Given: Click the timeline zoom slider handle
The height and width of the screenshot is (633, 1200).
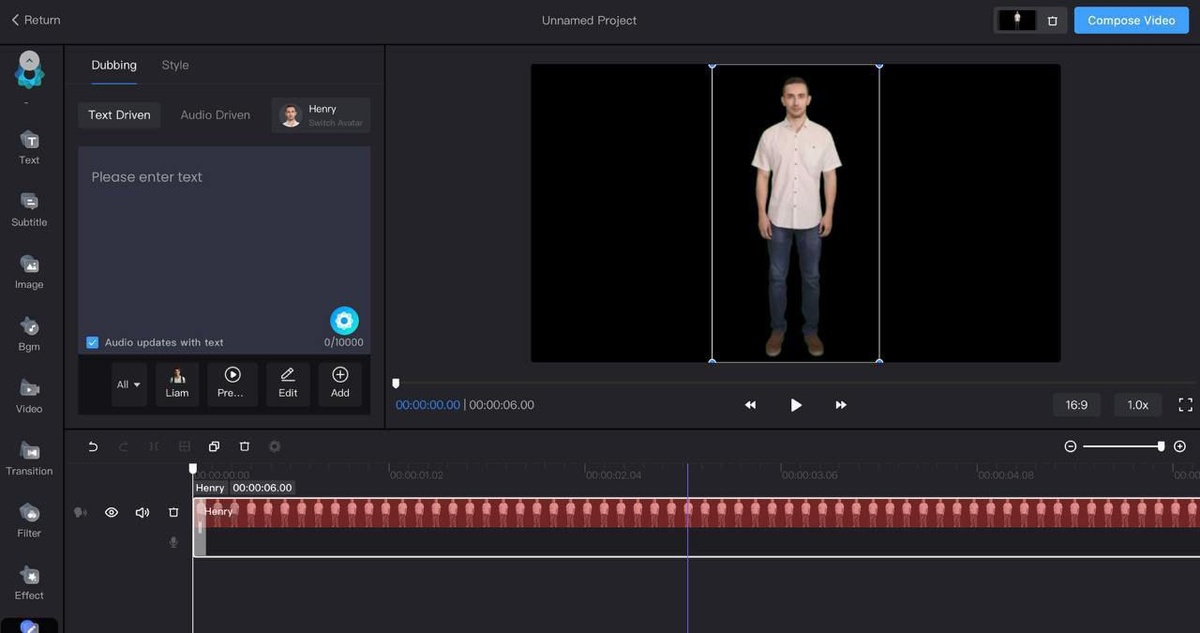Looking at the screenshot, I should (1160, 447).
